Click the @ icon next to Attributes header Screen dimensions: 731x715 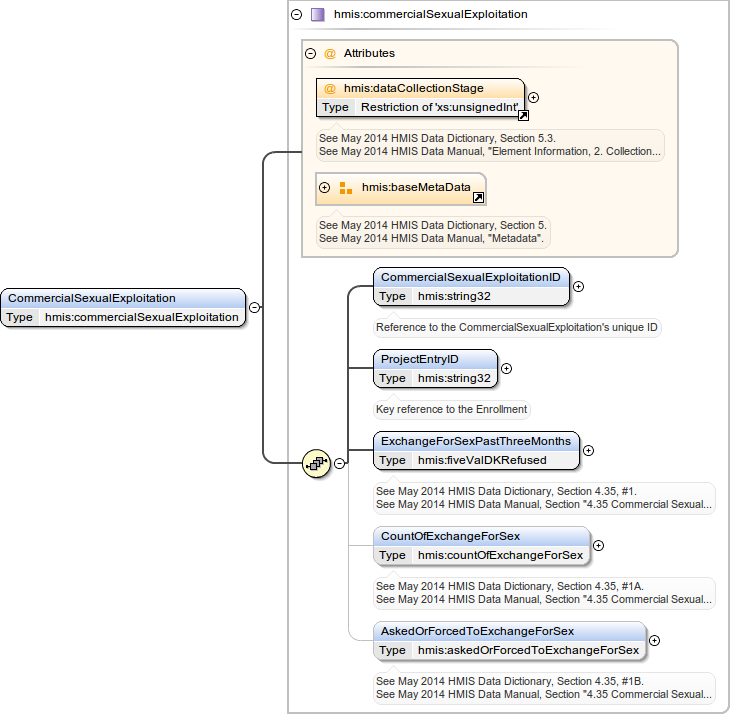pos(330,54)
